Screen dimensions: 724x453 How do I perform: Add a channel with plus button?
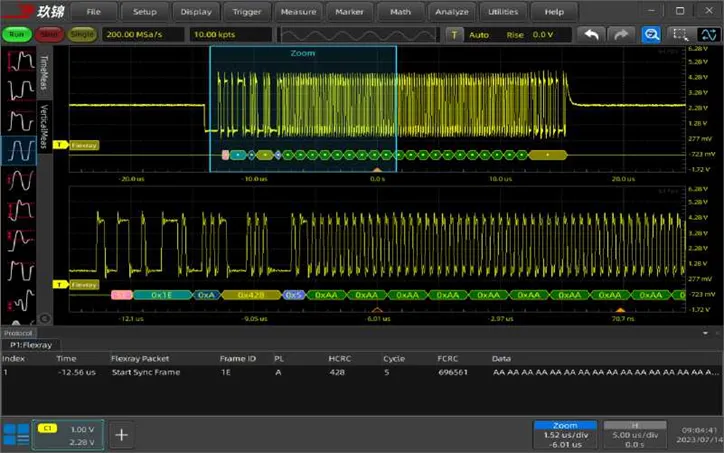[x=122, y=434]
